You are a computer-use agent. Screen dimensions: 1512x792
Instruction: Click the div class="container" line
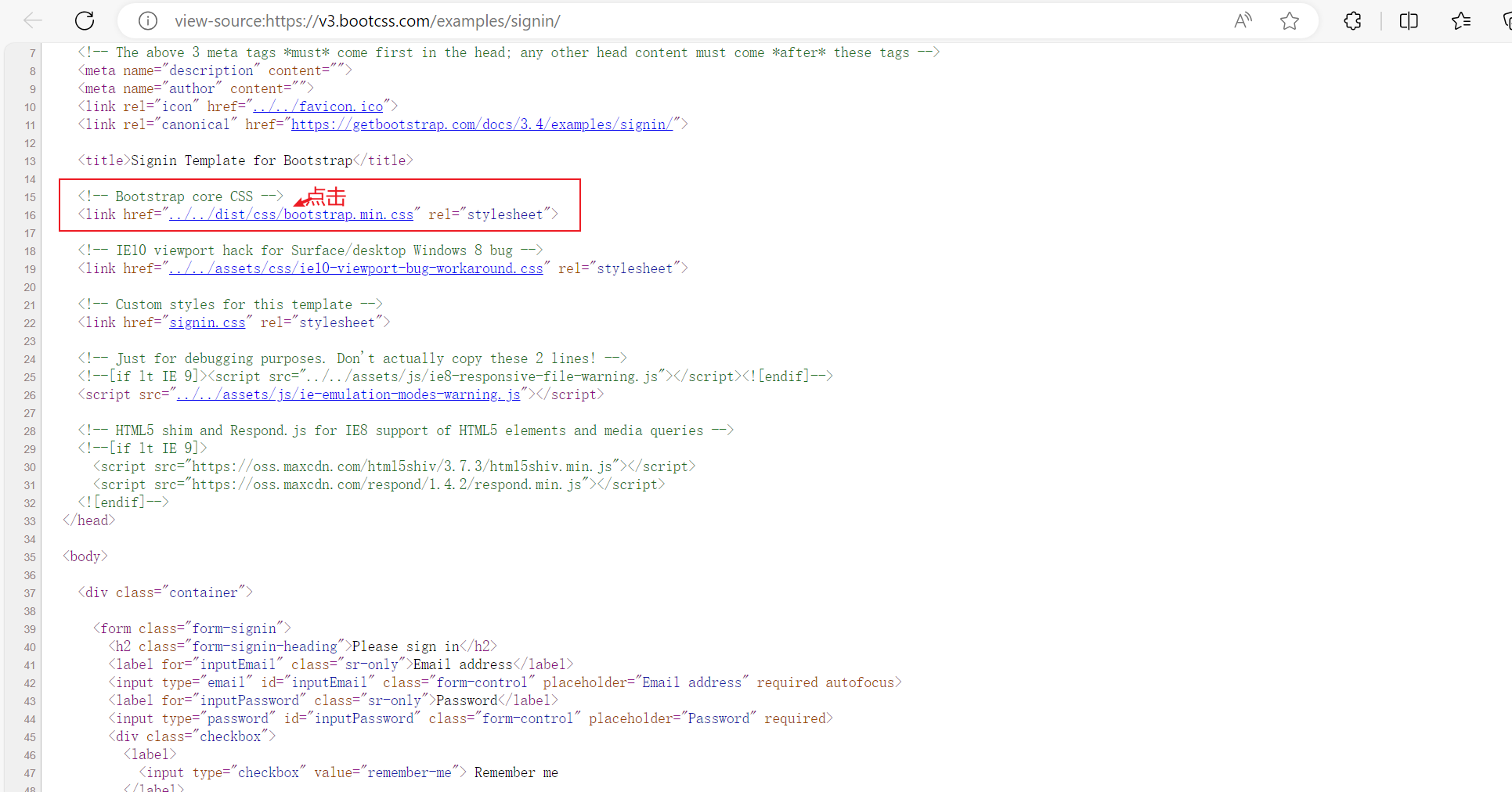165,592
